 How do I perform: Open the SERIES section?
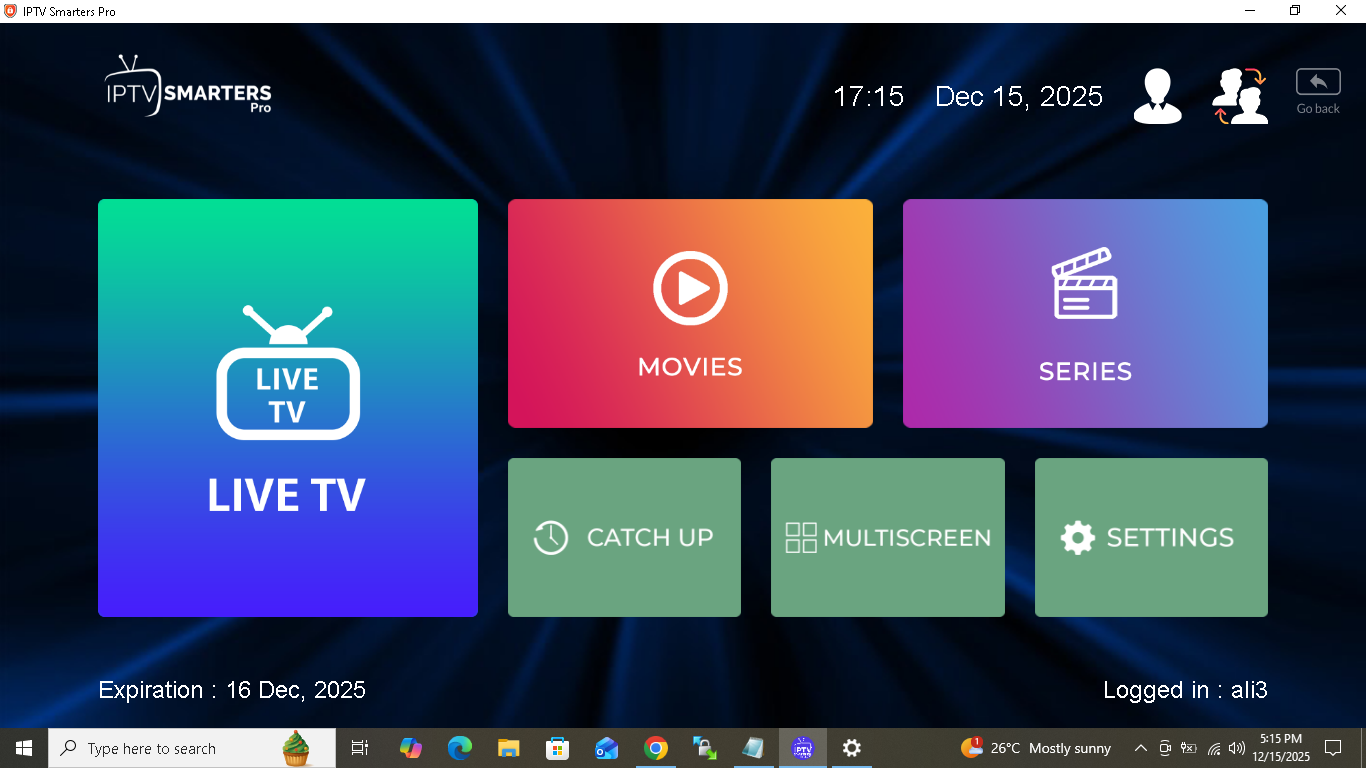pyautogui.click(x=1085, y=313)
